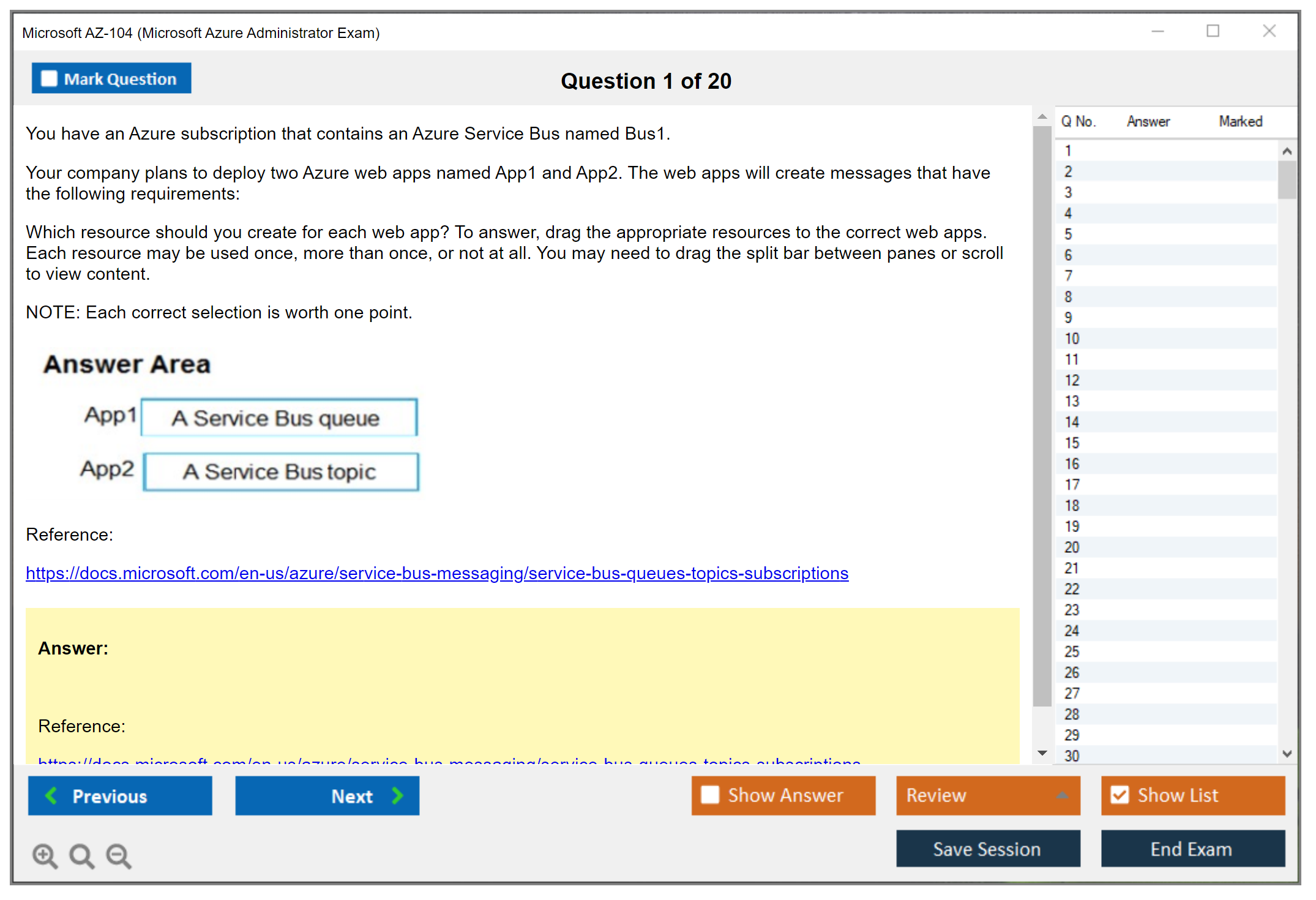Click the App1 Service Bus queue box
This screenshot has height=900, width=1316.
(279, 418)
